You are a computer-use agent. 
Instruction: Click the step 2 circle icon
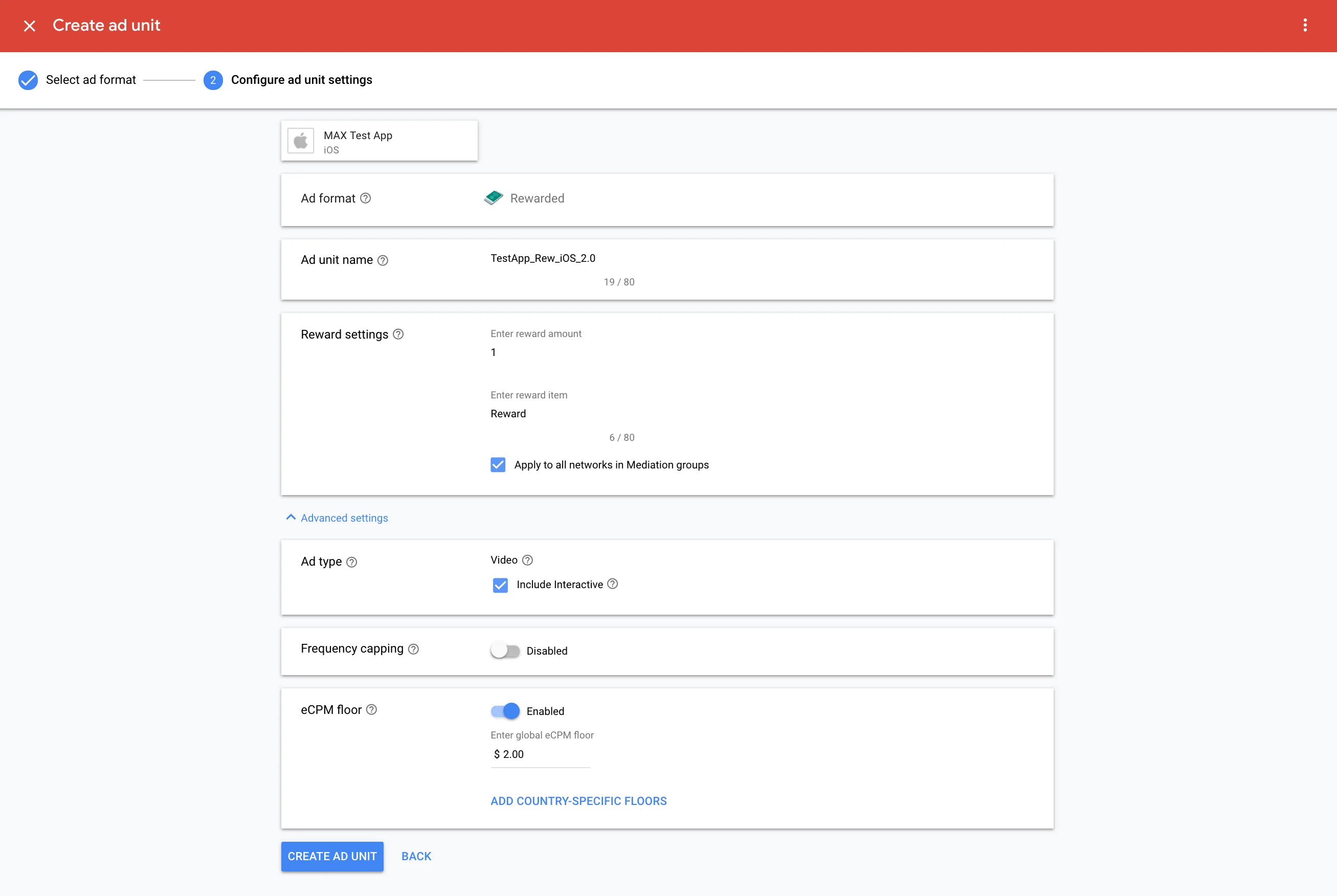(213, 80)
